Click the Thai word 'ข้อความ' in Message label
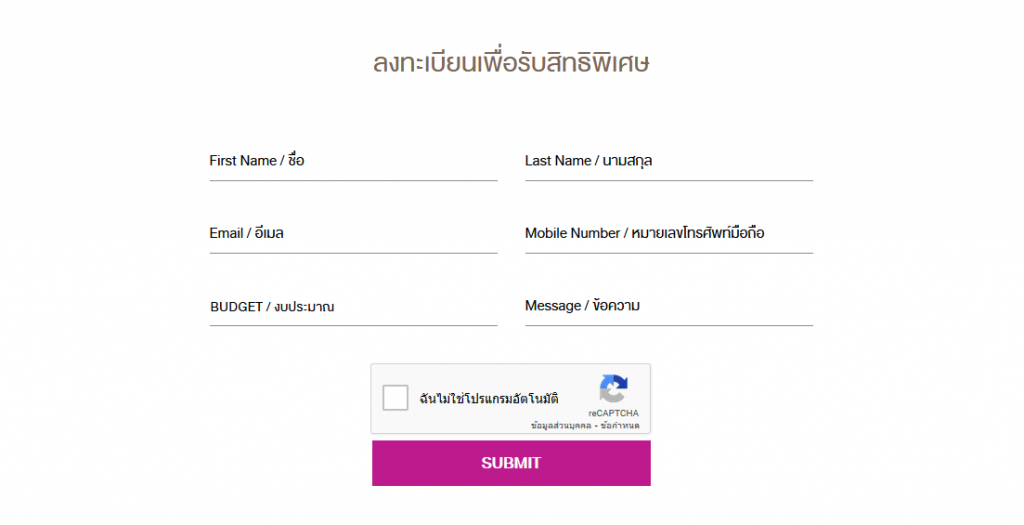The height and width of the screenshot is (525, 1024). 616,305
